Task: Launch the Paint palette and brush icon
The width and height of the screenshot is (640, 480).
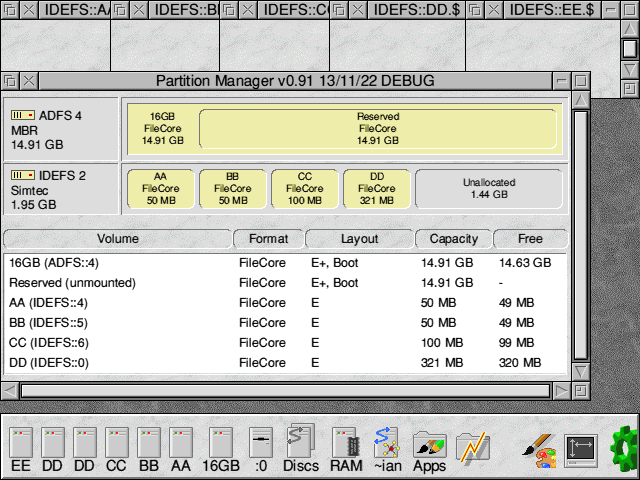Action: tap(539, 451)
